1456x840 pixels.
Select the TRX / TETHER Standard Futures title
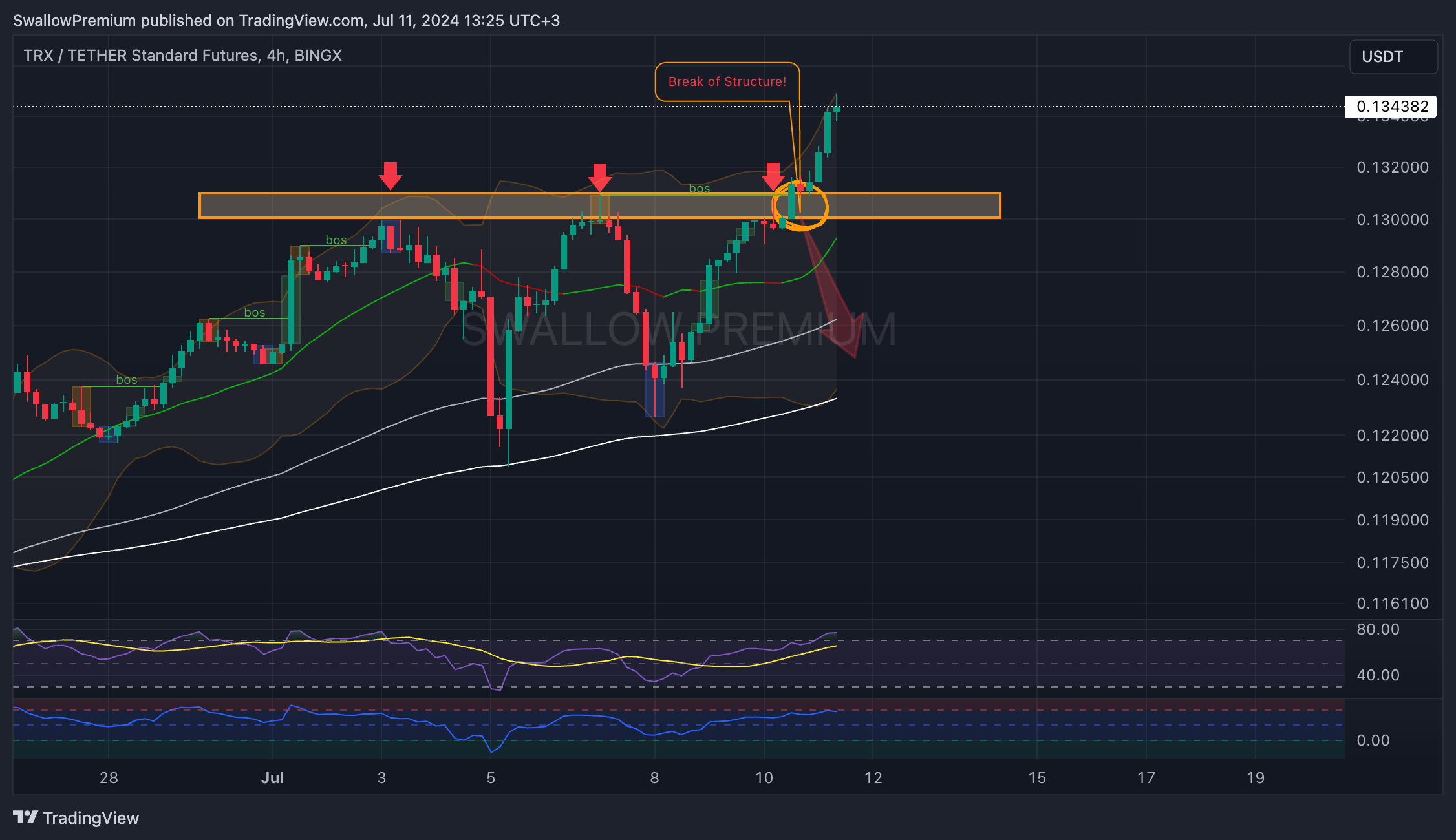coord(183,56)
